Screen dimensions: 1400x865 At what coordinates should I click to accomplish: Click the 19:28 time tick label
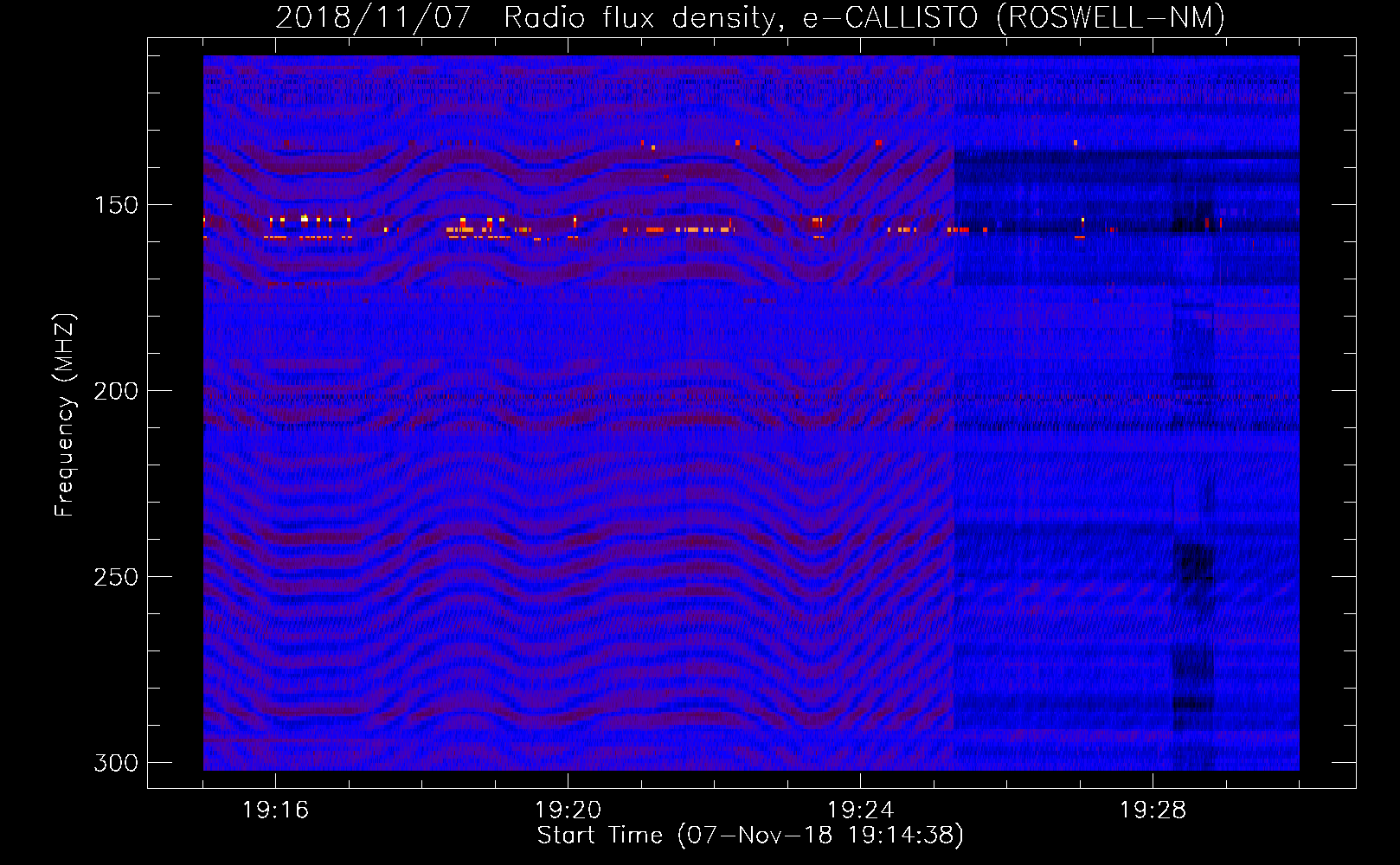[x=1153, y=811]
